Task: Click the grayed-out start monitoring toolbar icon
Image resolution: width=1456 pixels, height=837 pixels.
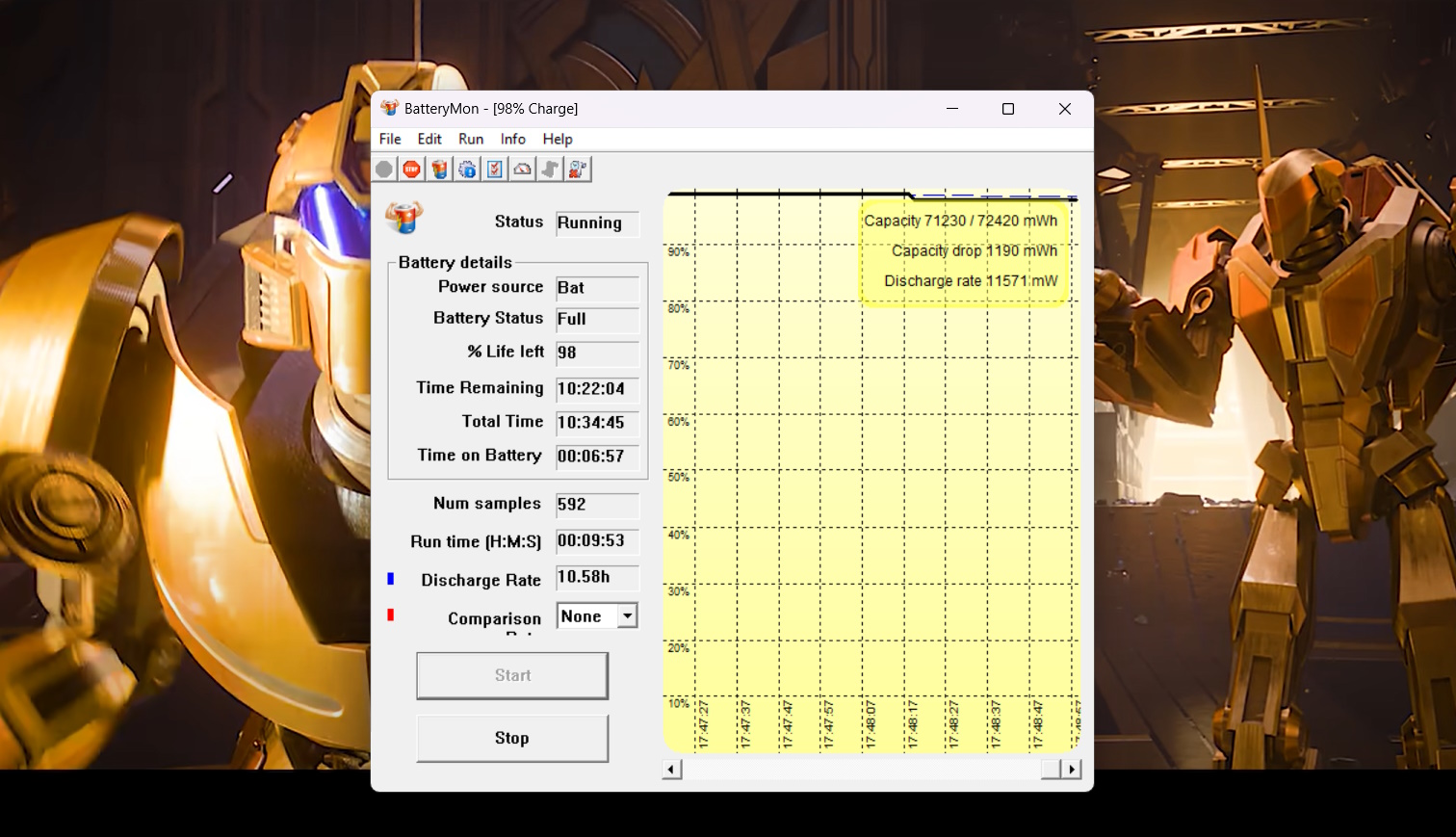Action: 384,170
